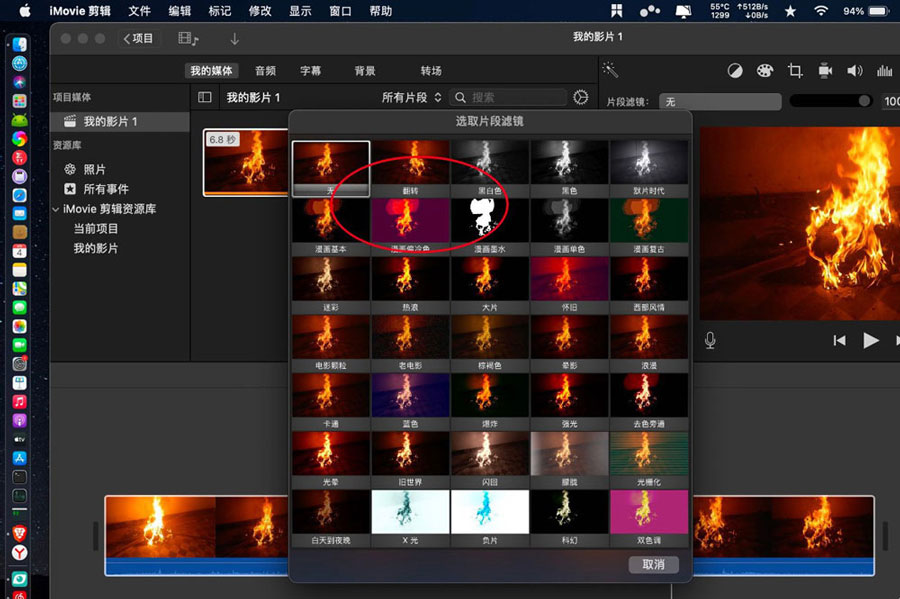Choose the 漫画墨水 filter thumbnail

[490, 227]
